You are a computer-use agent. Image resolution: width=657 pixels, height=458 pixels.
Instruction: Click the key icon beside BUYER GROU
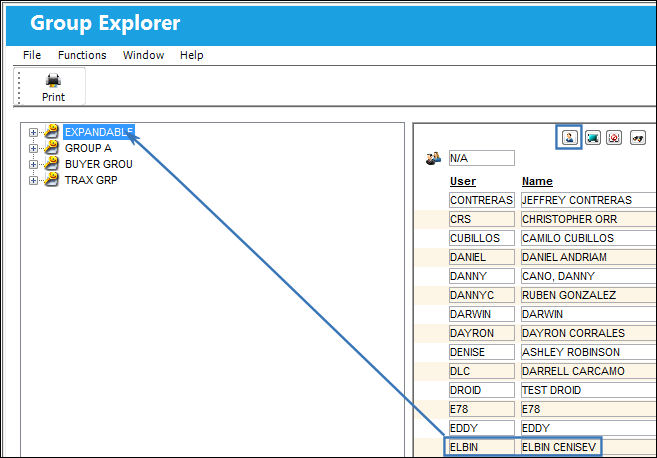point(52,163)
